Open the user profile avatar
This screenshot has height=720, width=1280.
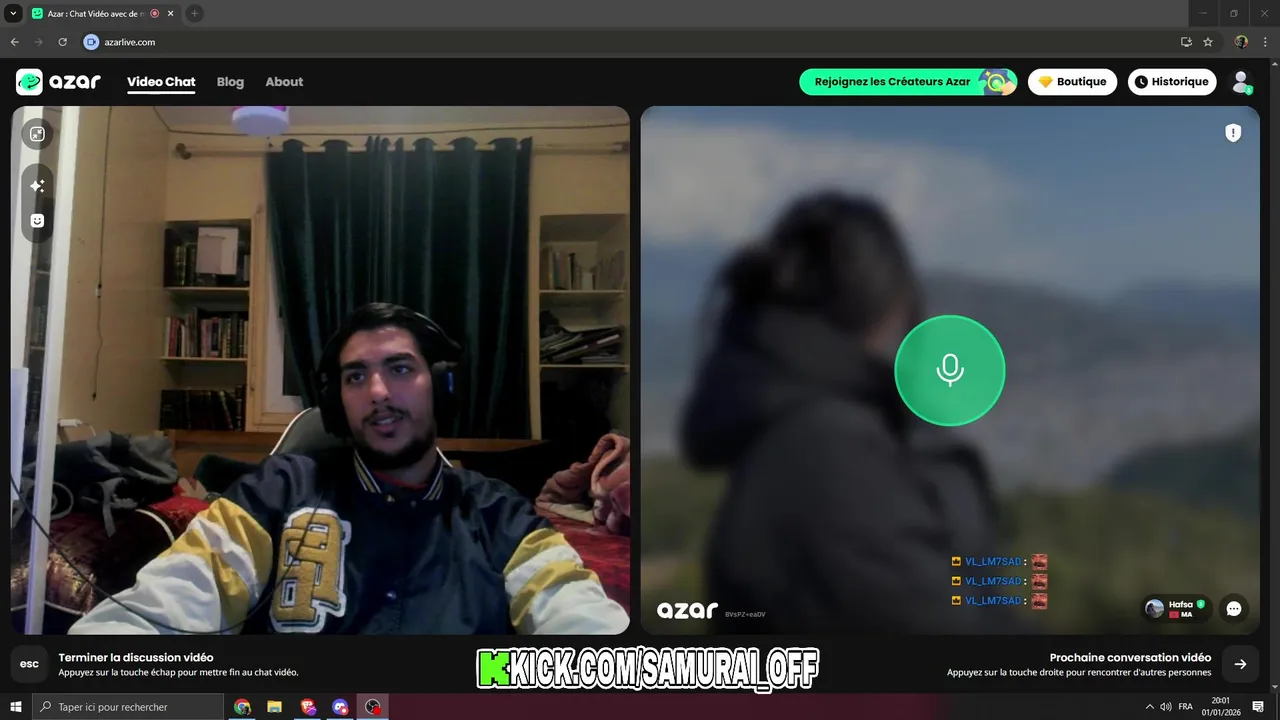point(1241,82)
